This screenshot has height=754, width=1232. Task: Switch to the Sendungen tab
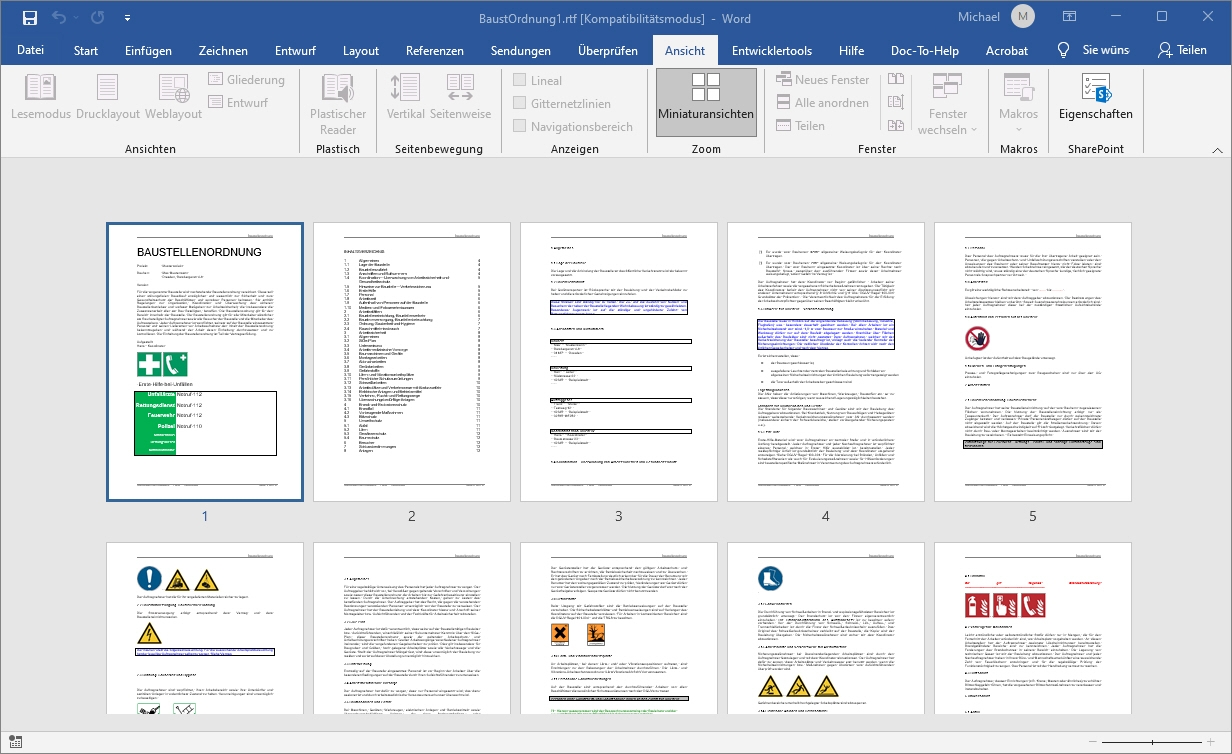point(521,50)
